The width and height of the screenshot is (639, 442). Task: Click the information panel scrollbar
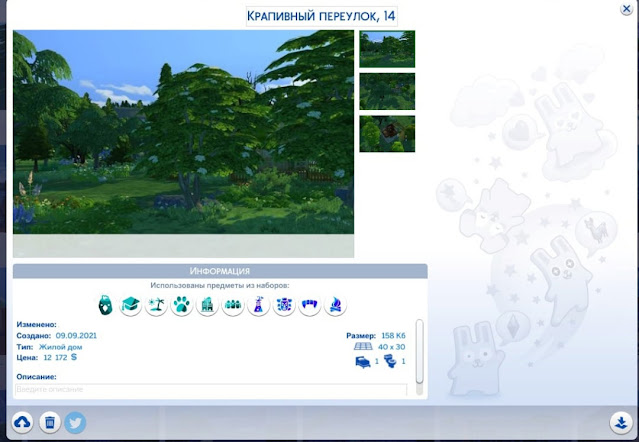pos(419,352)
